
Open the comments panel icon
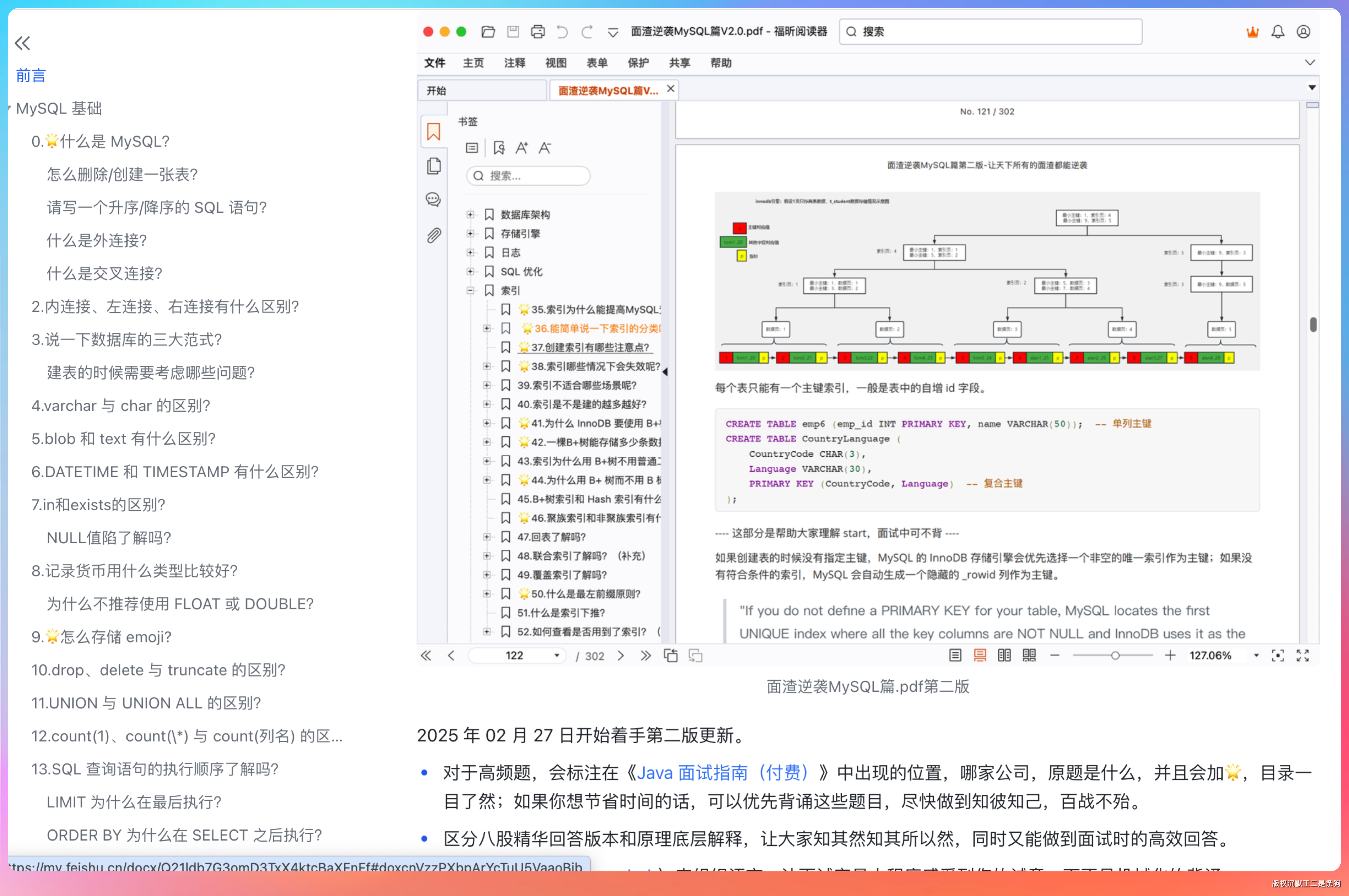[x=433, y=200]
